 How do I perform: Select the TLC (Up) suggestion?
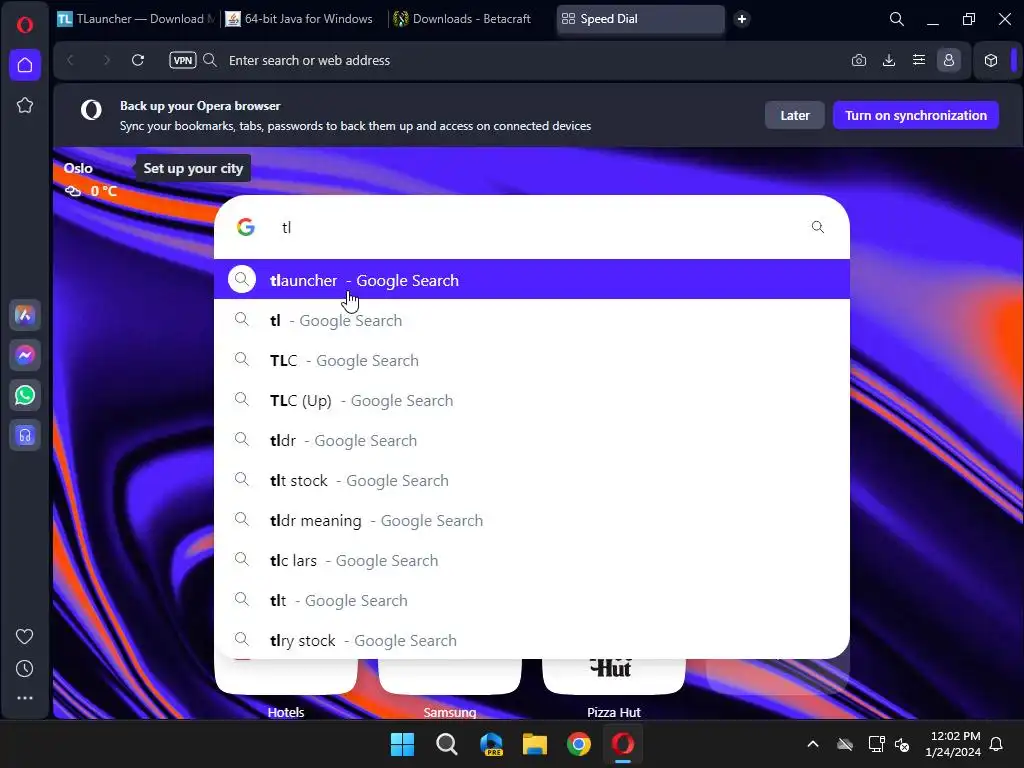(532, 400)
